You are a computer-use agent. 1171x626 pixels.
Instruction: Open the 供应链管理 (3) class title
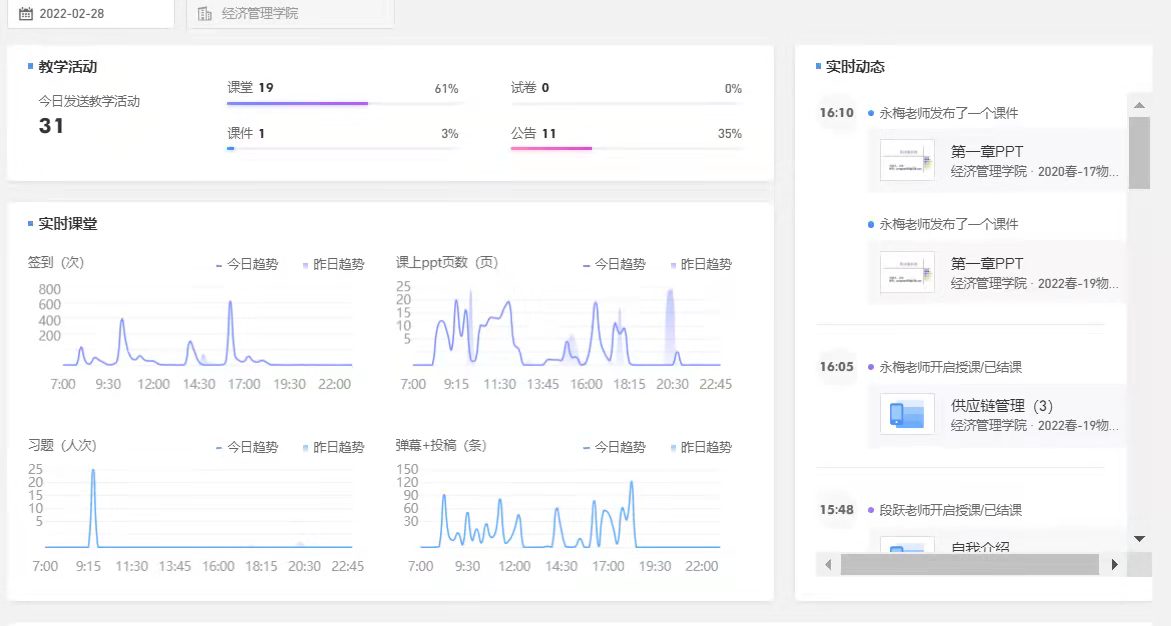1002,406
